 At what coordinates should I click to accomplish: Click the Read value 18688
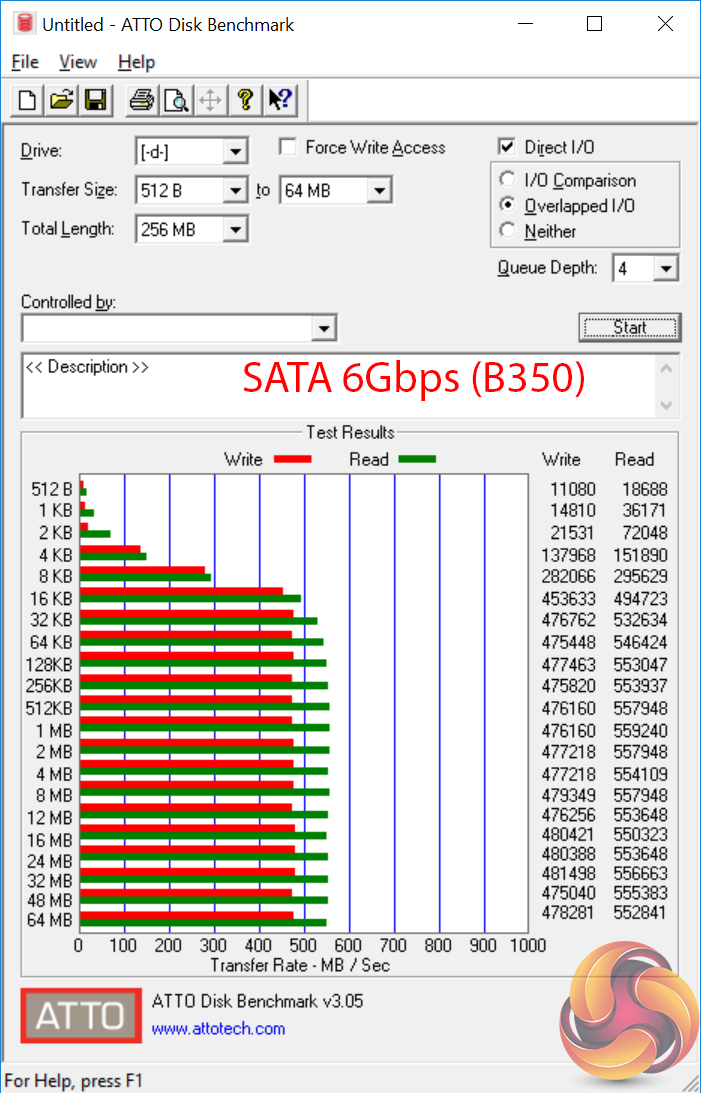[645, 489]
